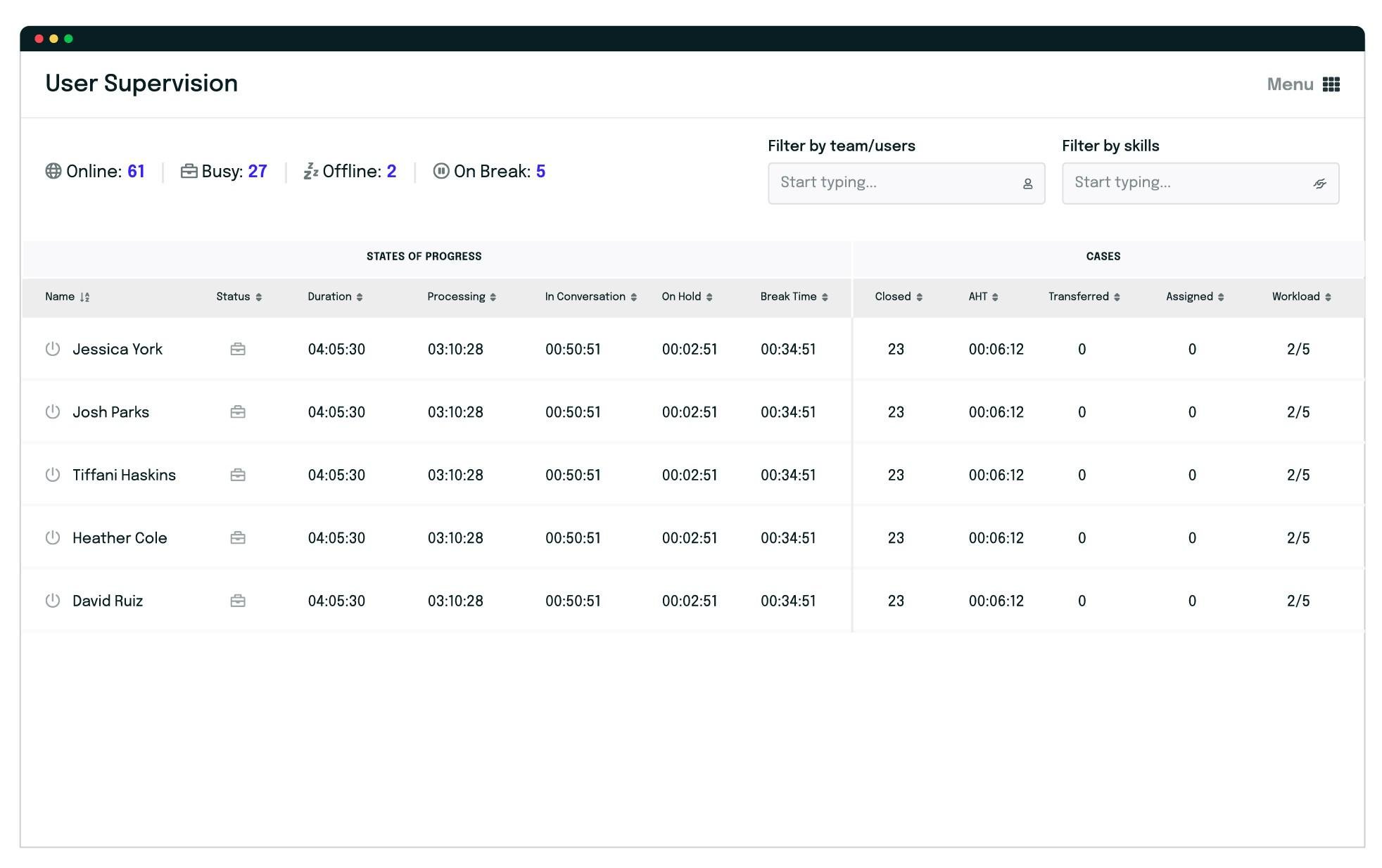Sort by the AHT column header
This screenshot has width=1382, height=868.
(983, 297)
